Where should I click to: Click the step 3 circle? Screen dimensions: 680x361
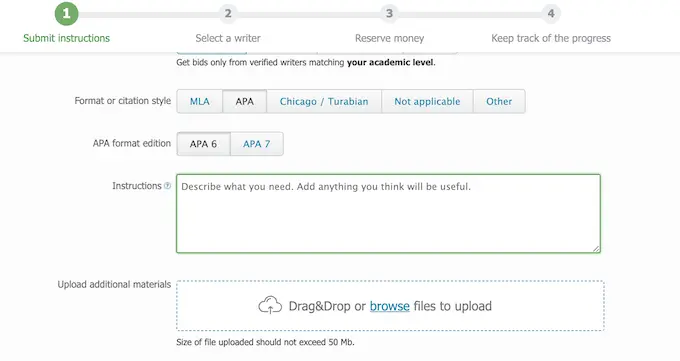coord(389,14)
